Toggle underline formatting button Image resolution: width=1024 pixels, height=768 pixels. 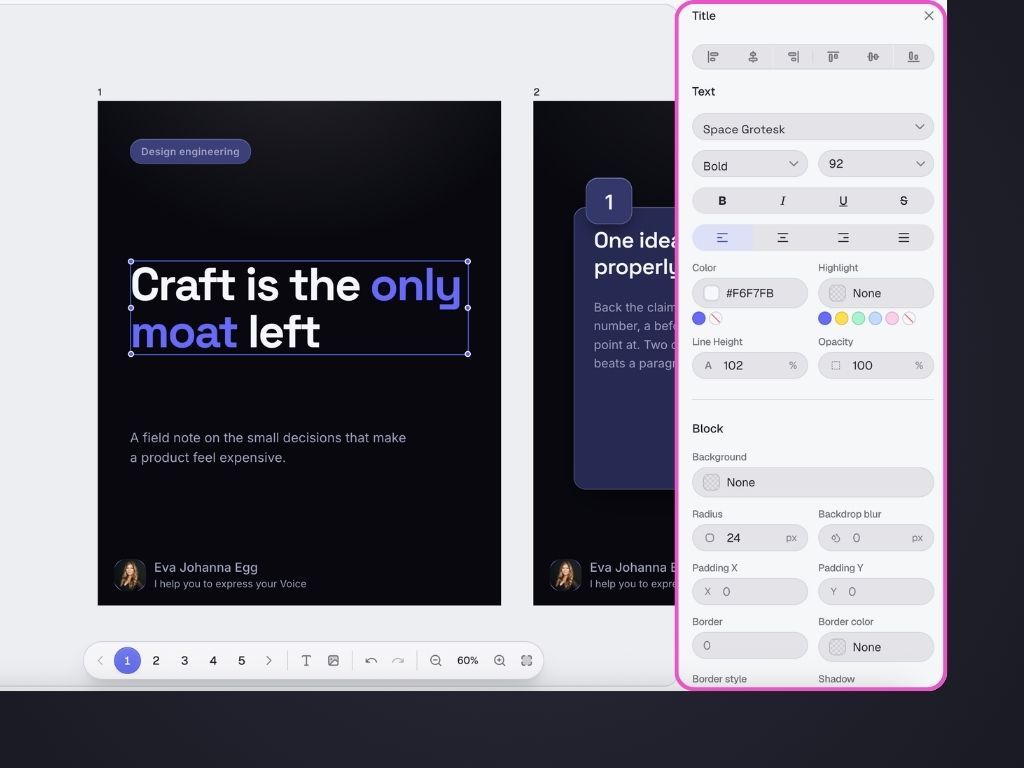843,201
